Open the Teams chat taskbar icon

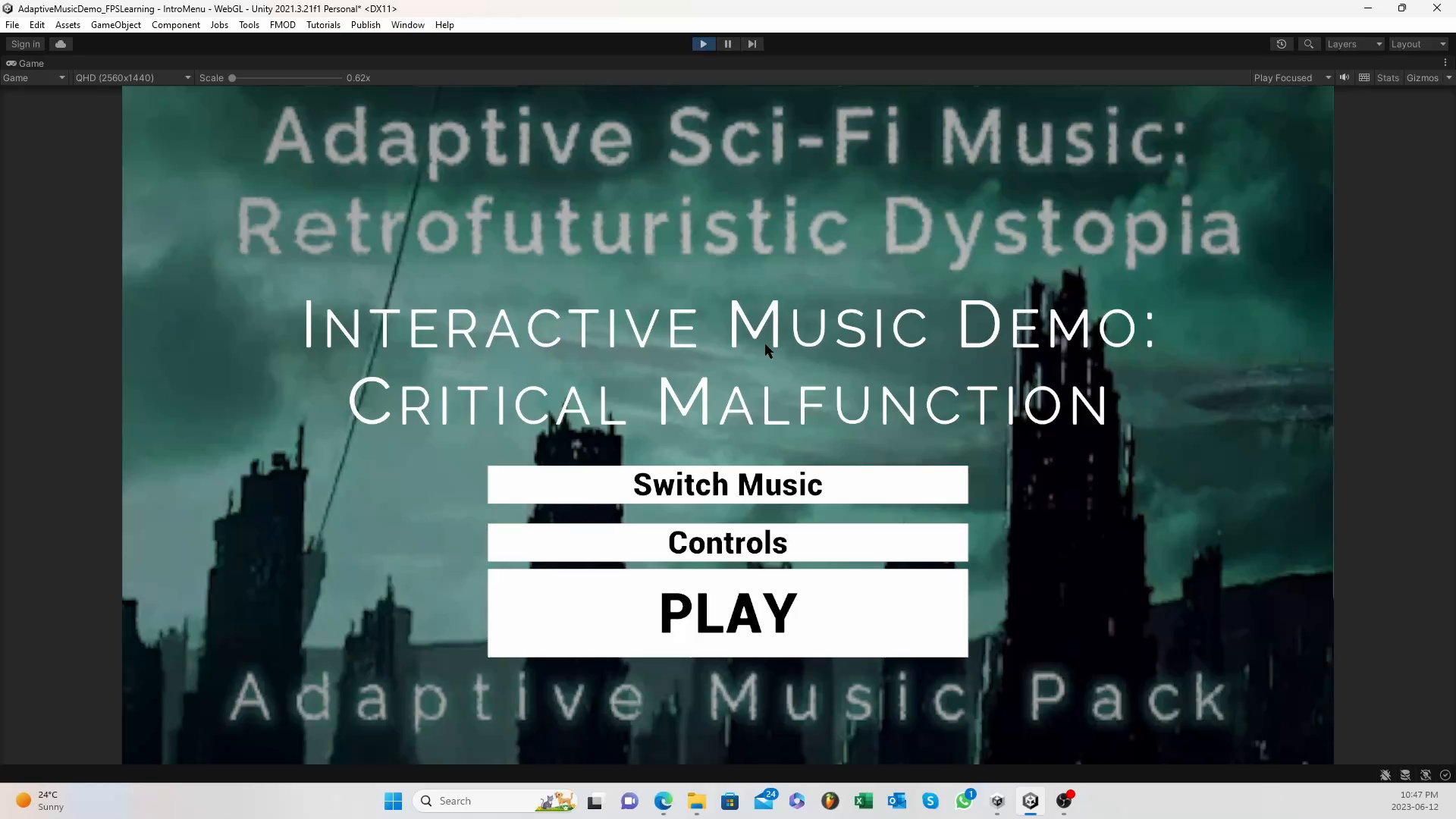629,801
